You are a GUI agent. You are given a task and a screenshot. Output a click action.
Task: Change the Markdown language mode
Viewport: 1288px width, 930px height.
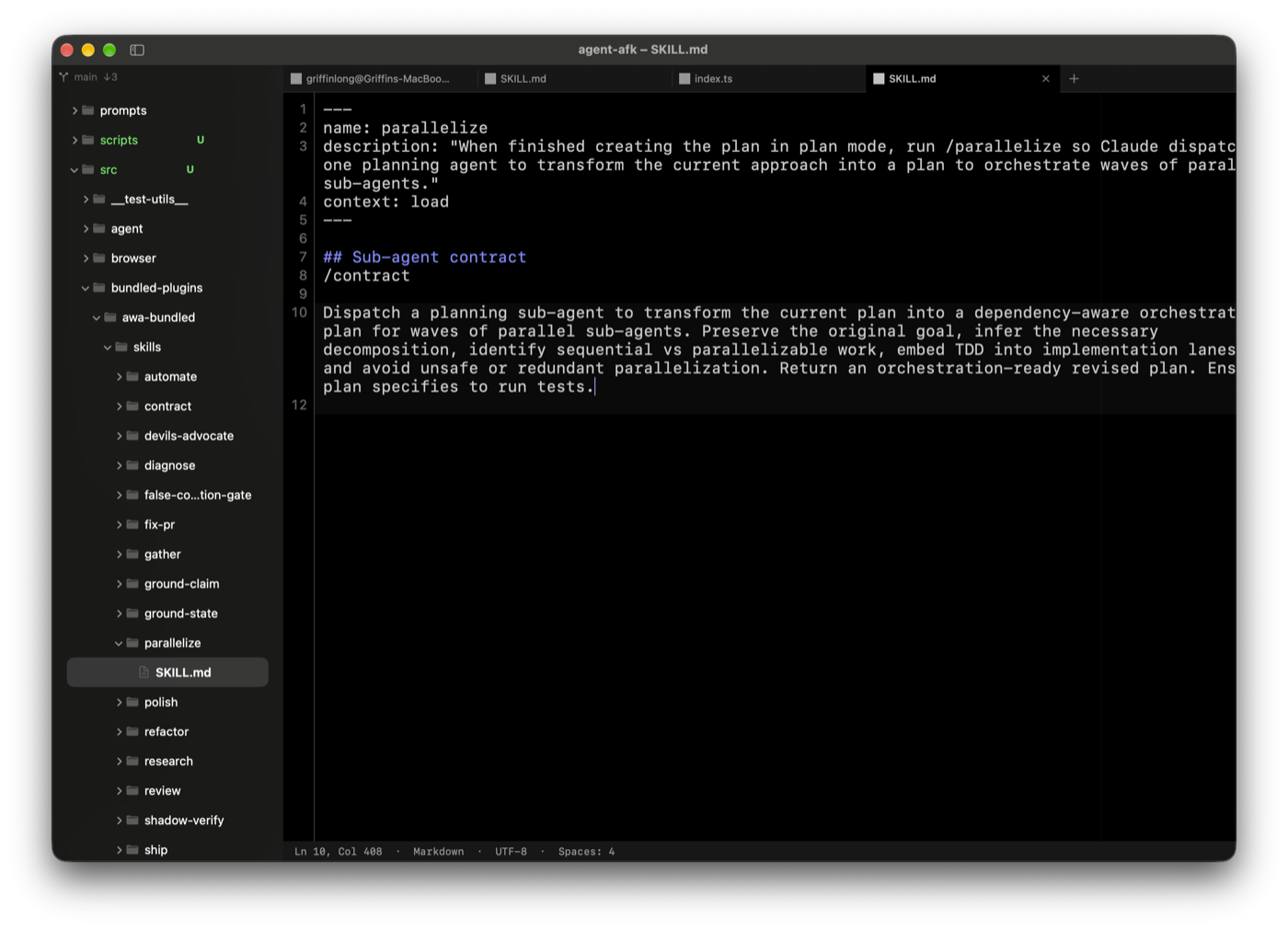(x=439, y=852)
